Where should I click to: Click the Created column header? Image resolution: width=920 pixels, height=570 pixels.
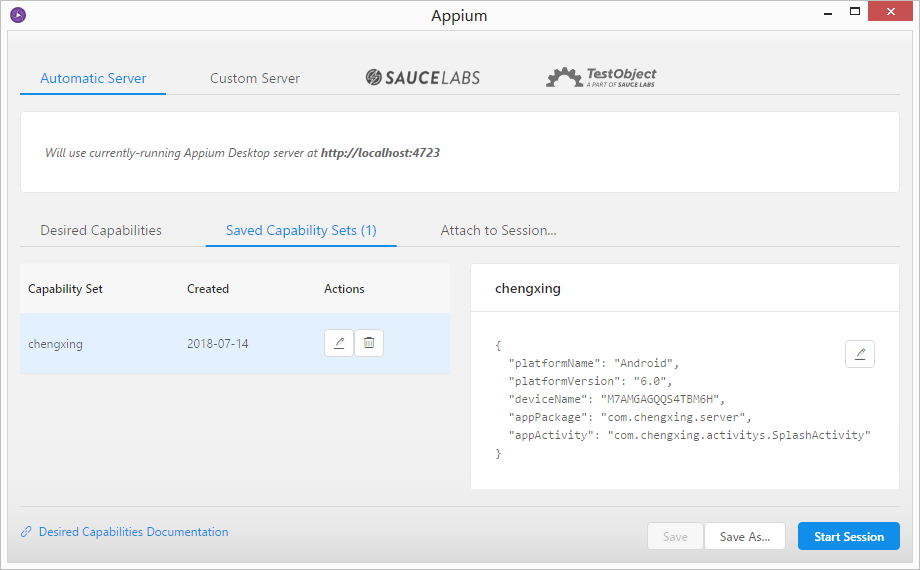pyautogui.click(x=208, y=289)
